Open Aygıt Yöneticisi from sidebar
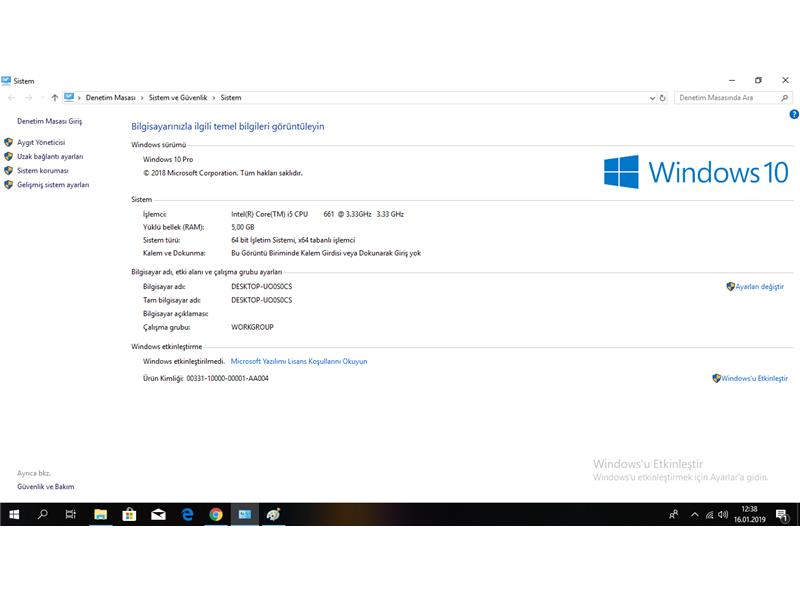This screenshot has width=800, height=600. [41, 142]
